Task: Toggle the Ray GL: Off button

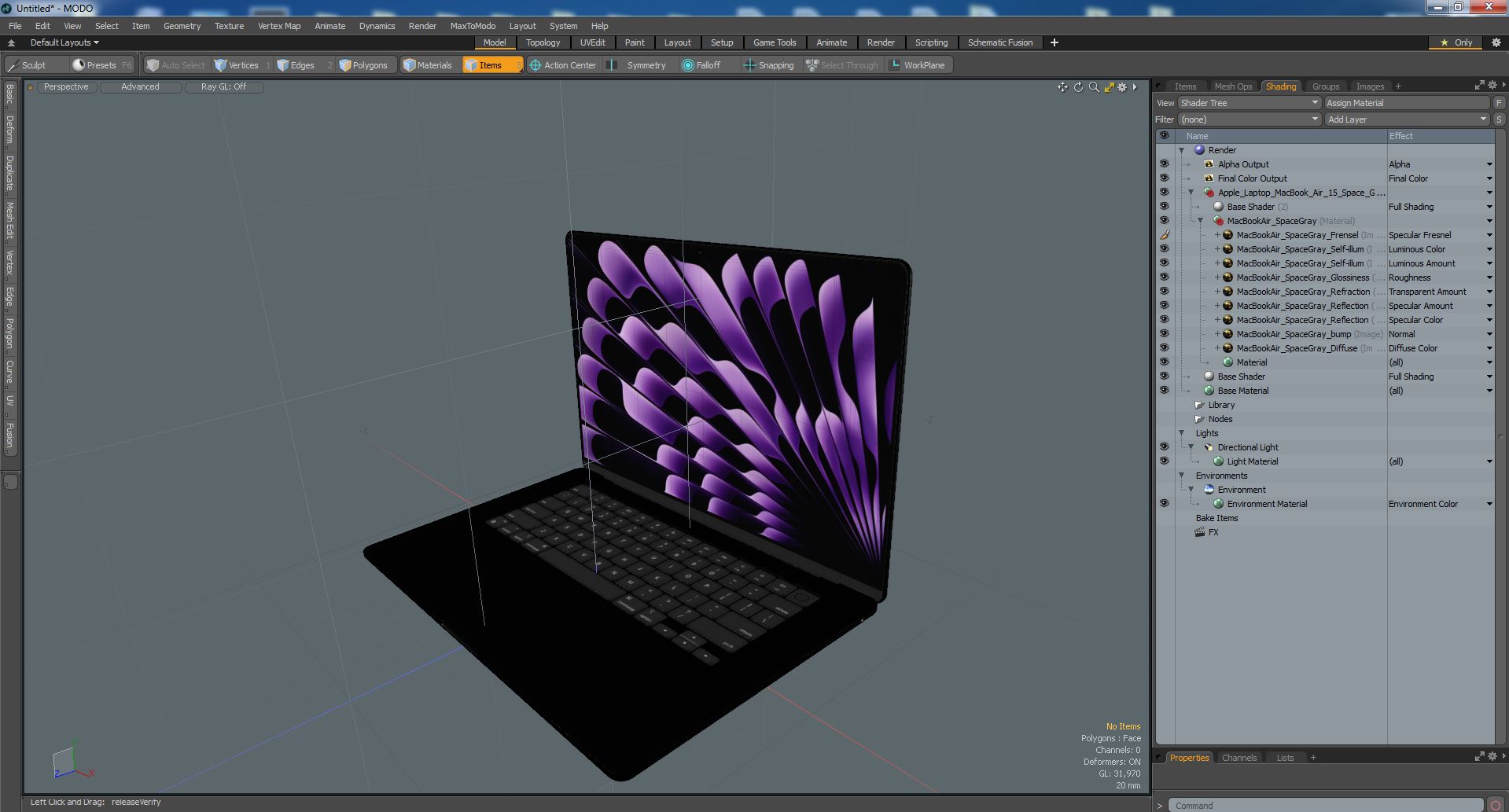Action: point(223,86)
